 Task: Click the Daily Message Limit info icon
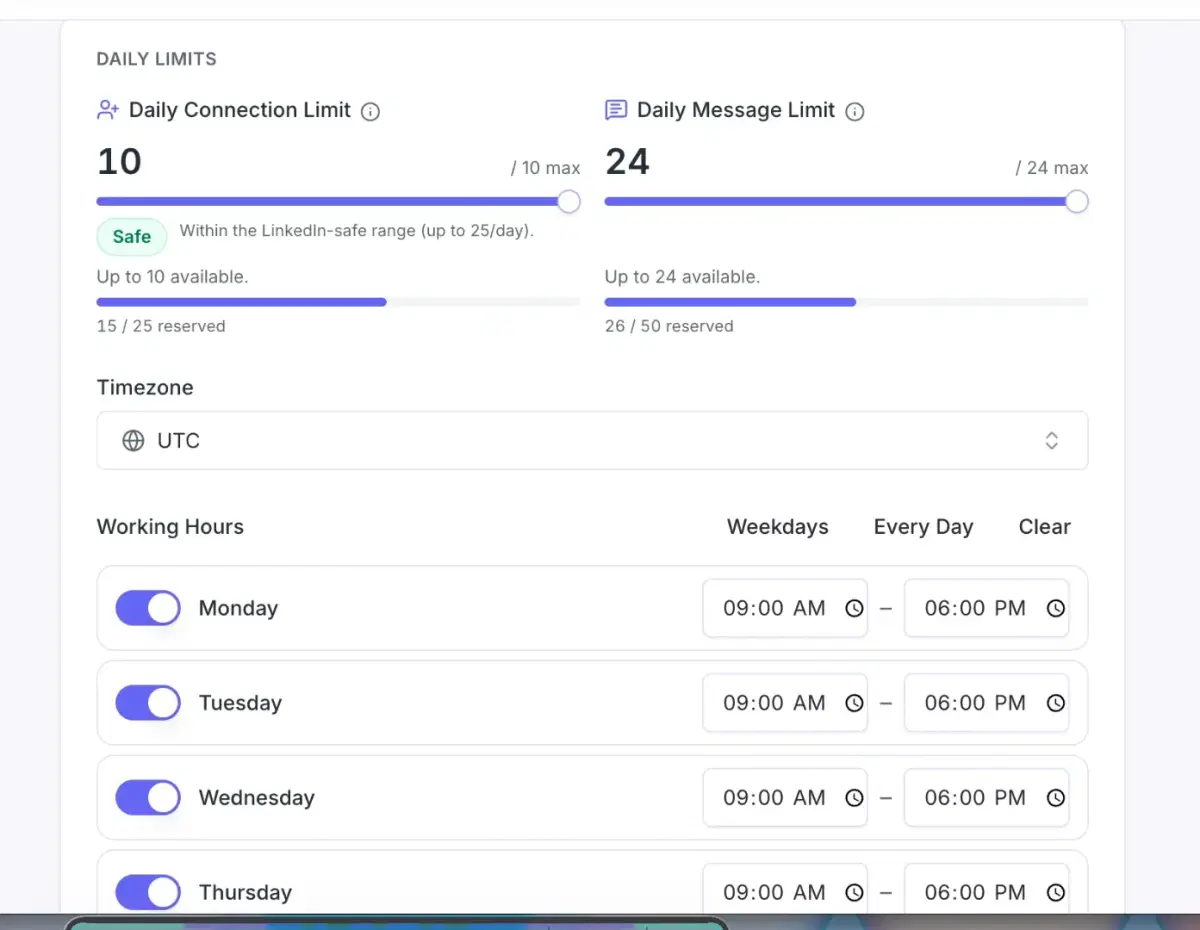pos(854,111)
